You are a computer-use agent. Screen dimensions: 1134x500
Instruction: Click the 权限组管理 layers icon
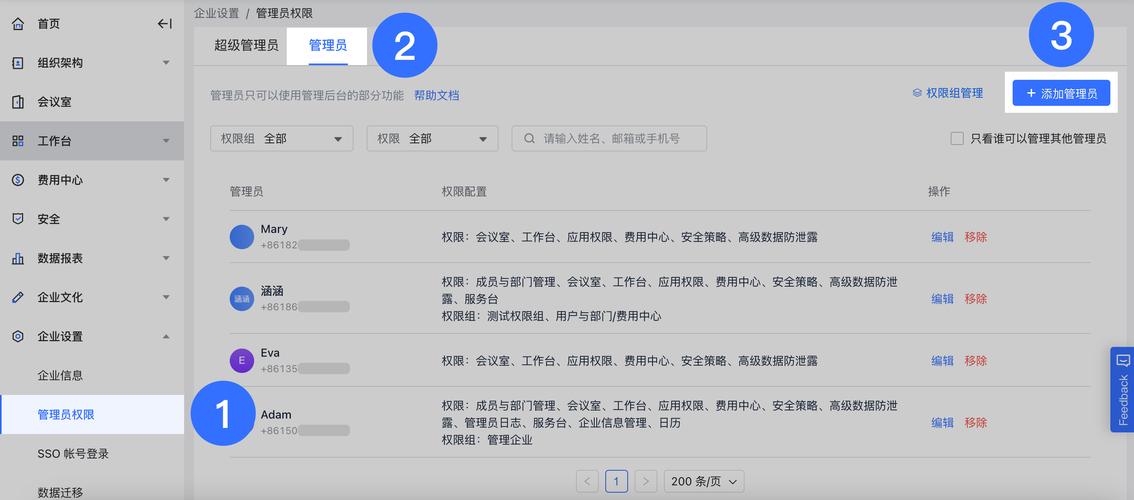point(917,93)
